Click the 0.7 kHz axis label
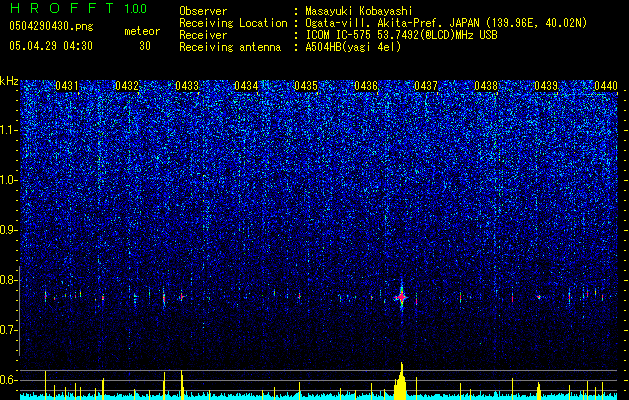Image resolution: width=629 pixels, height=400 pixels. click(x=9, y=330)
